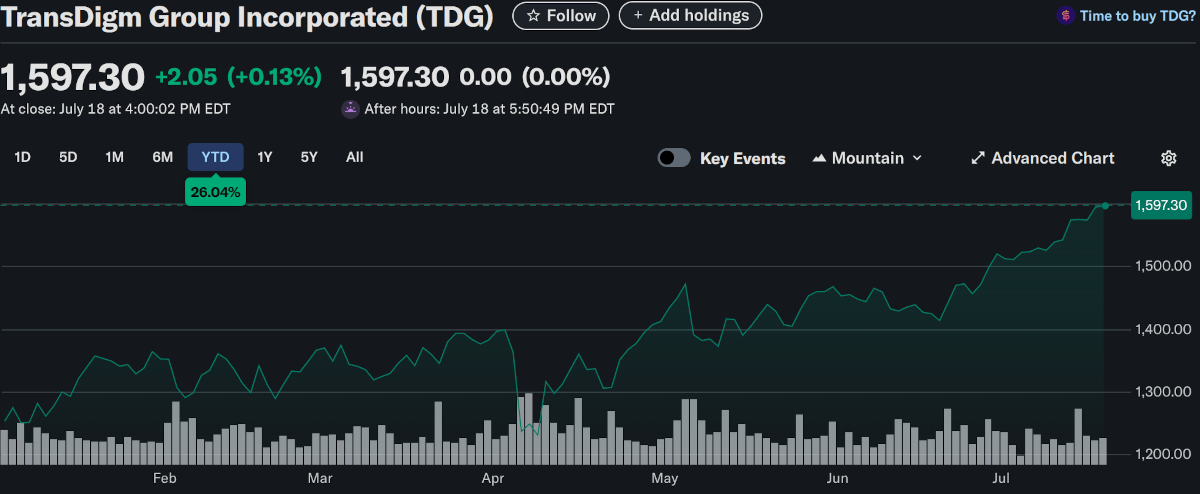1200x494 pixels.
Task: Click the +2.05 (+0.13%) price change
Action: click(x=238, y=77)
